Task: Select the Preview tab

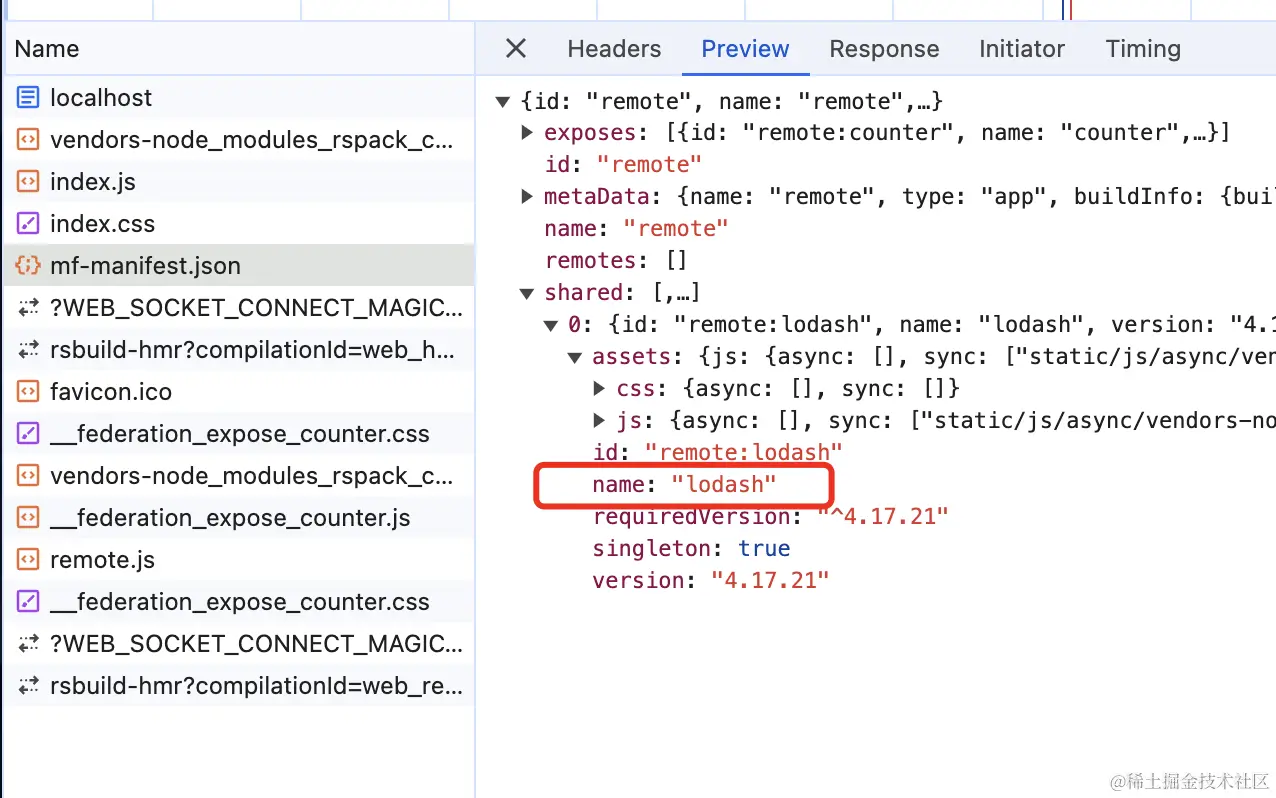Action: pyautogui.click(x=745, y=49)
